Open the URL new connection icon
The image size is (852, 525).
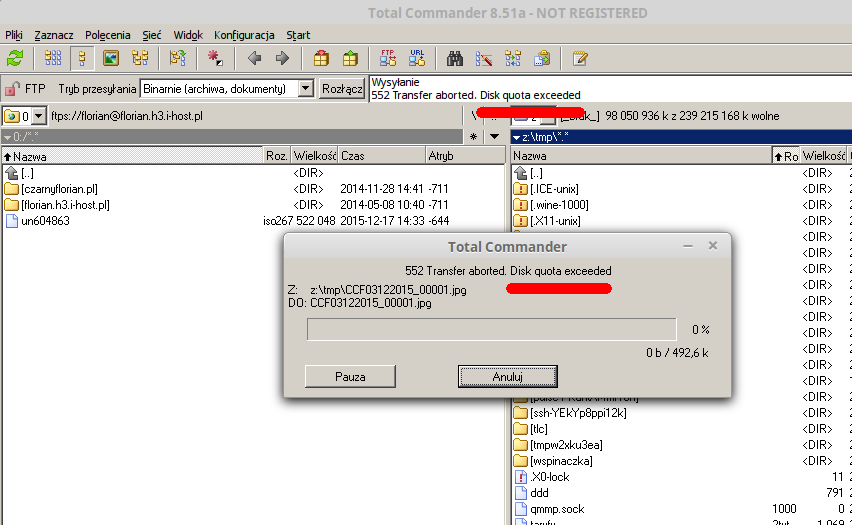click(x=417, y=58)
